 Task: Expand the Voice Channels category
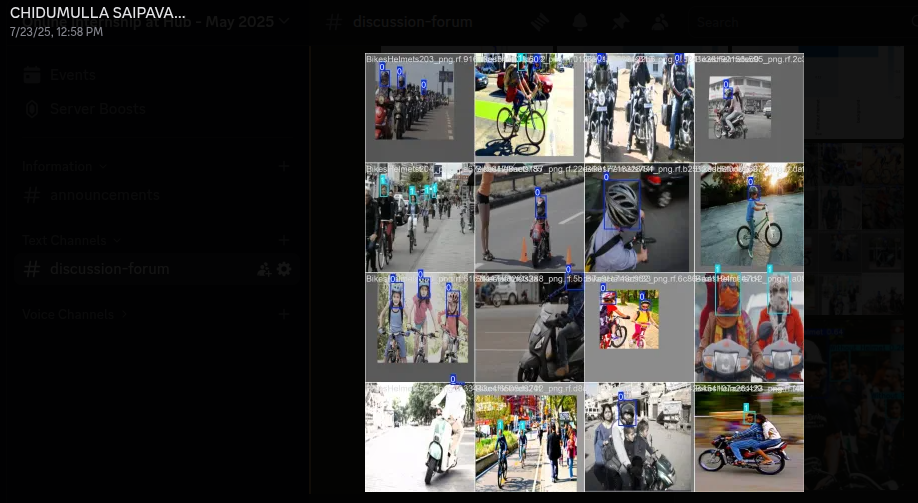[x=73, y=314]
